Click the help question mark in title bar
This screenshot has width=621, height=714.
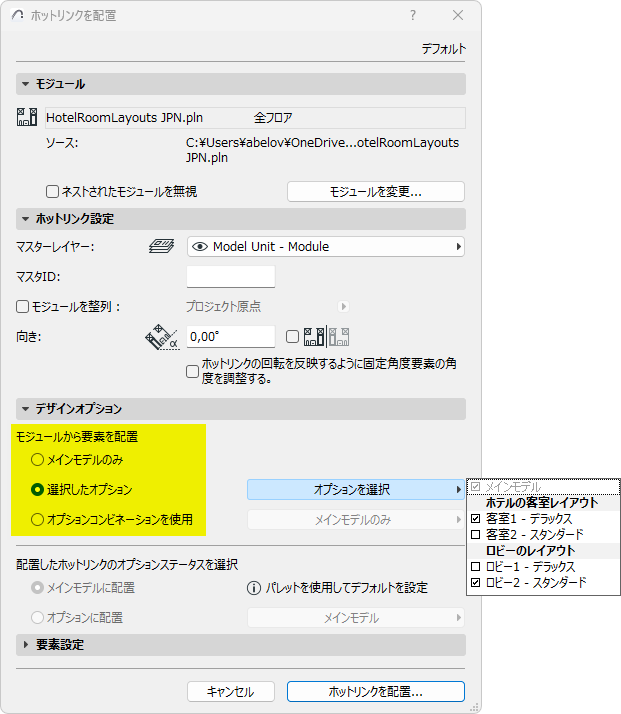coord(412,15)
